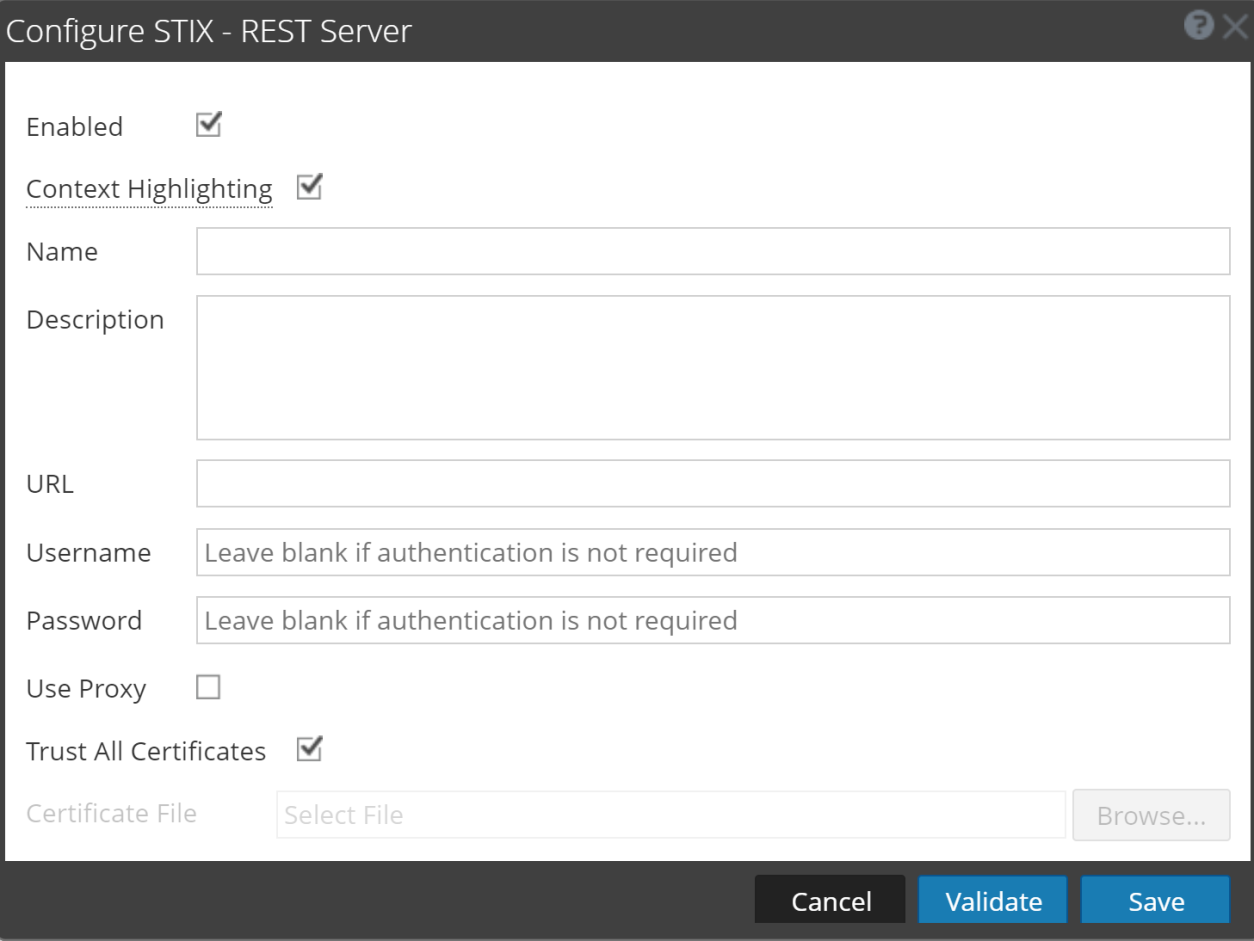Click the Password input field
This screenshot has width=1254, height=941.
pos(712,621)
